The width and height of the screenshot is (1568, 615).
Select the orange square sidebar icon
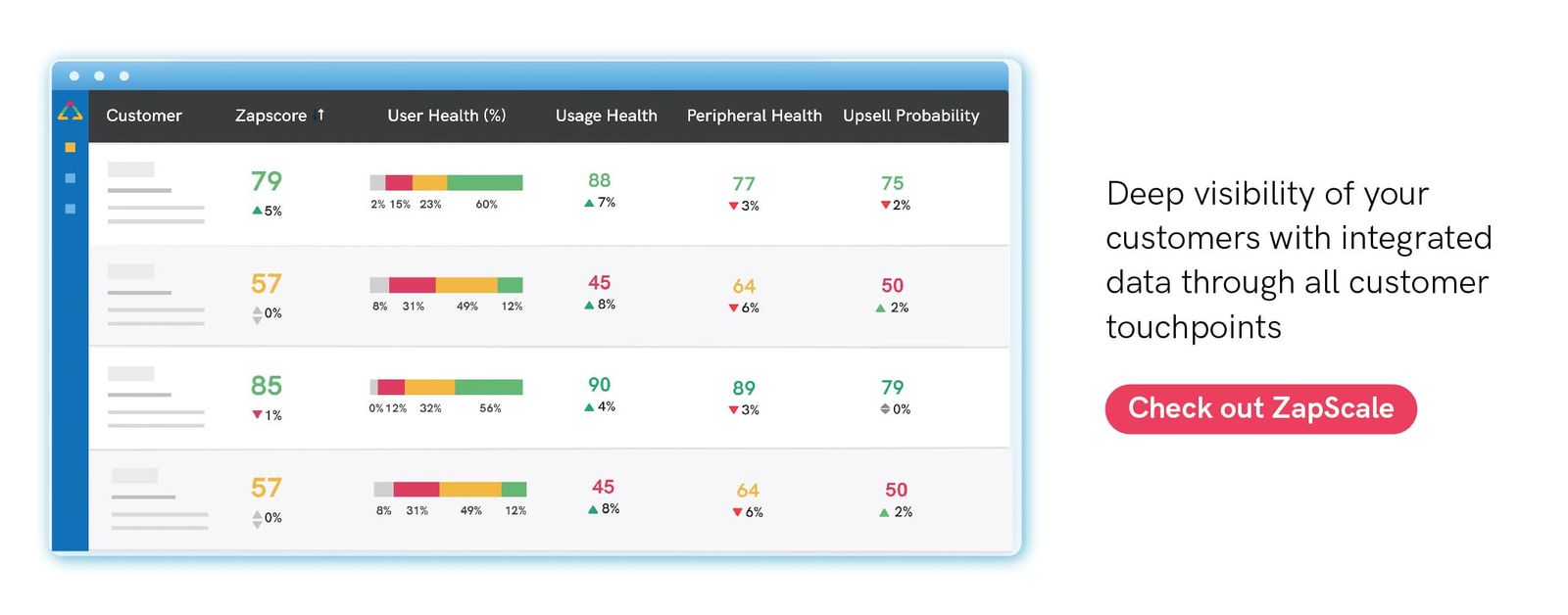tap(70, 146)
